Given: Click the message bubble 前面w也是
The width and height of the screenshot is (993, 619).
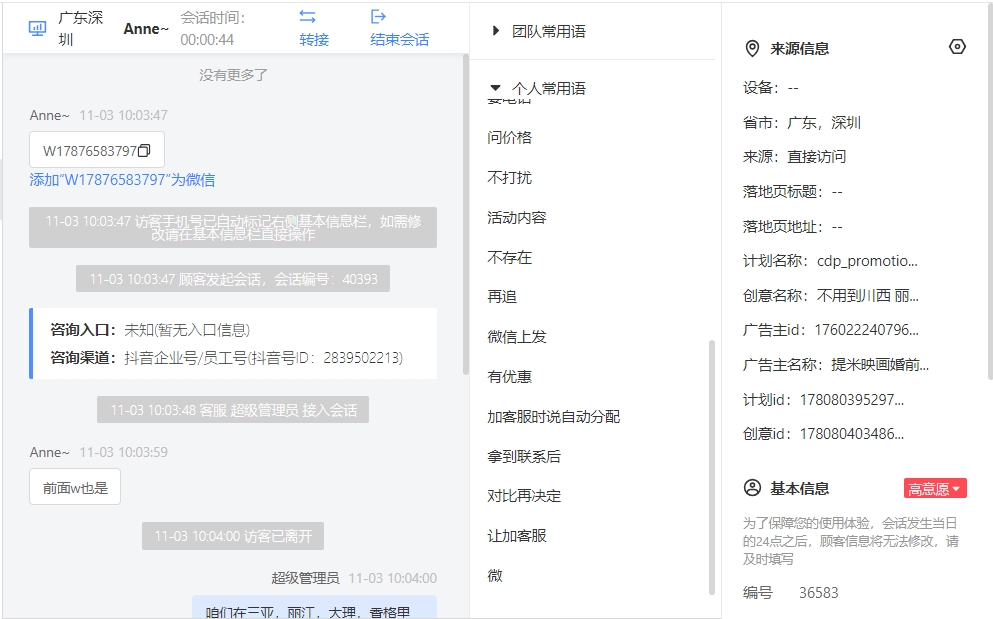Looking at the screenshot, I should pyautogui.click(x=75, y=487).
